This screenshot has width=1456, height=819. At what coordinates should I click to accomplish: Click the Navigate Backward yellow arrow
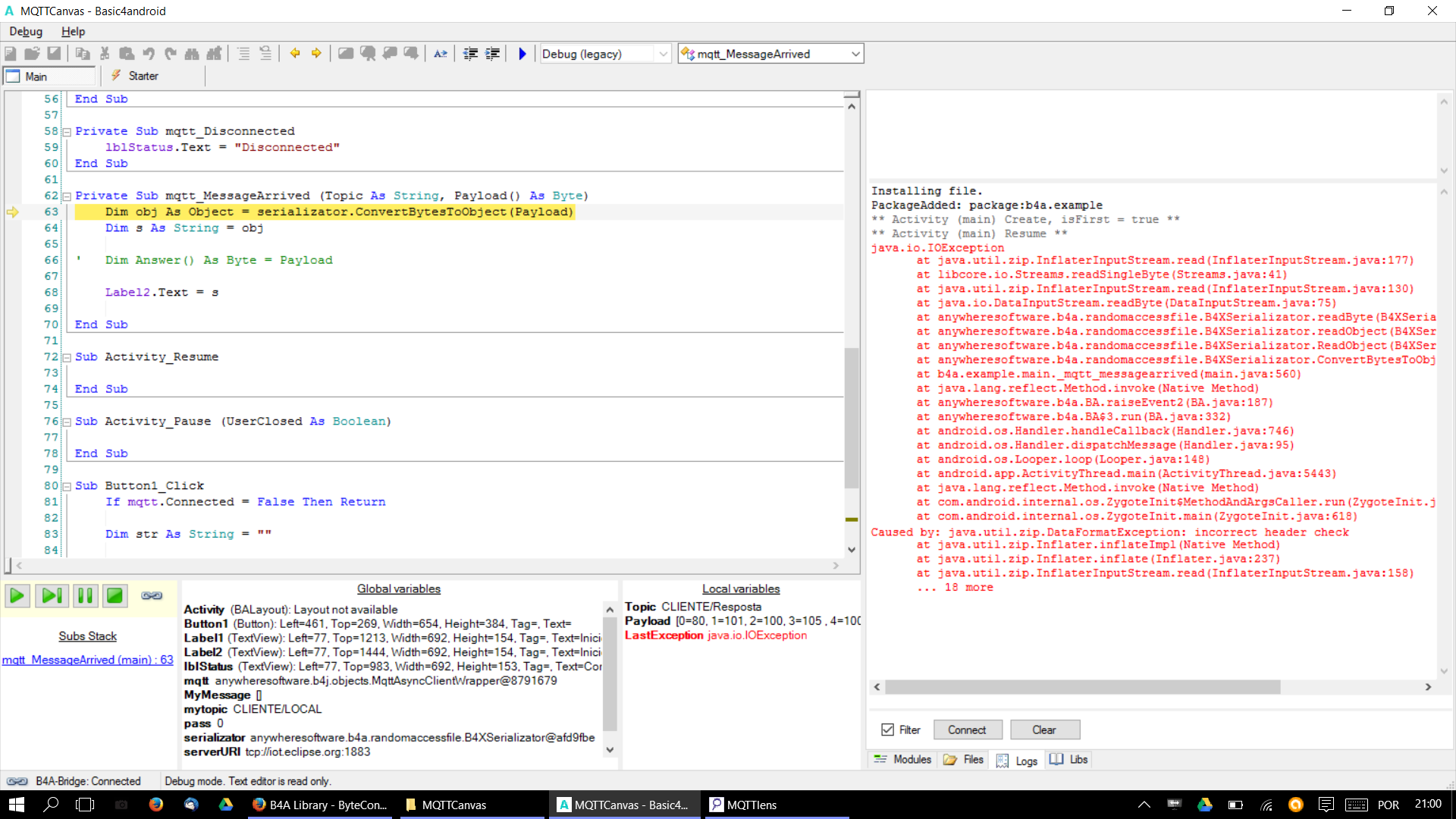point(295,53)
